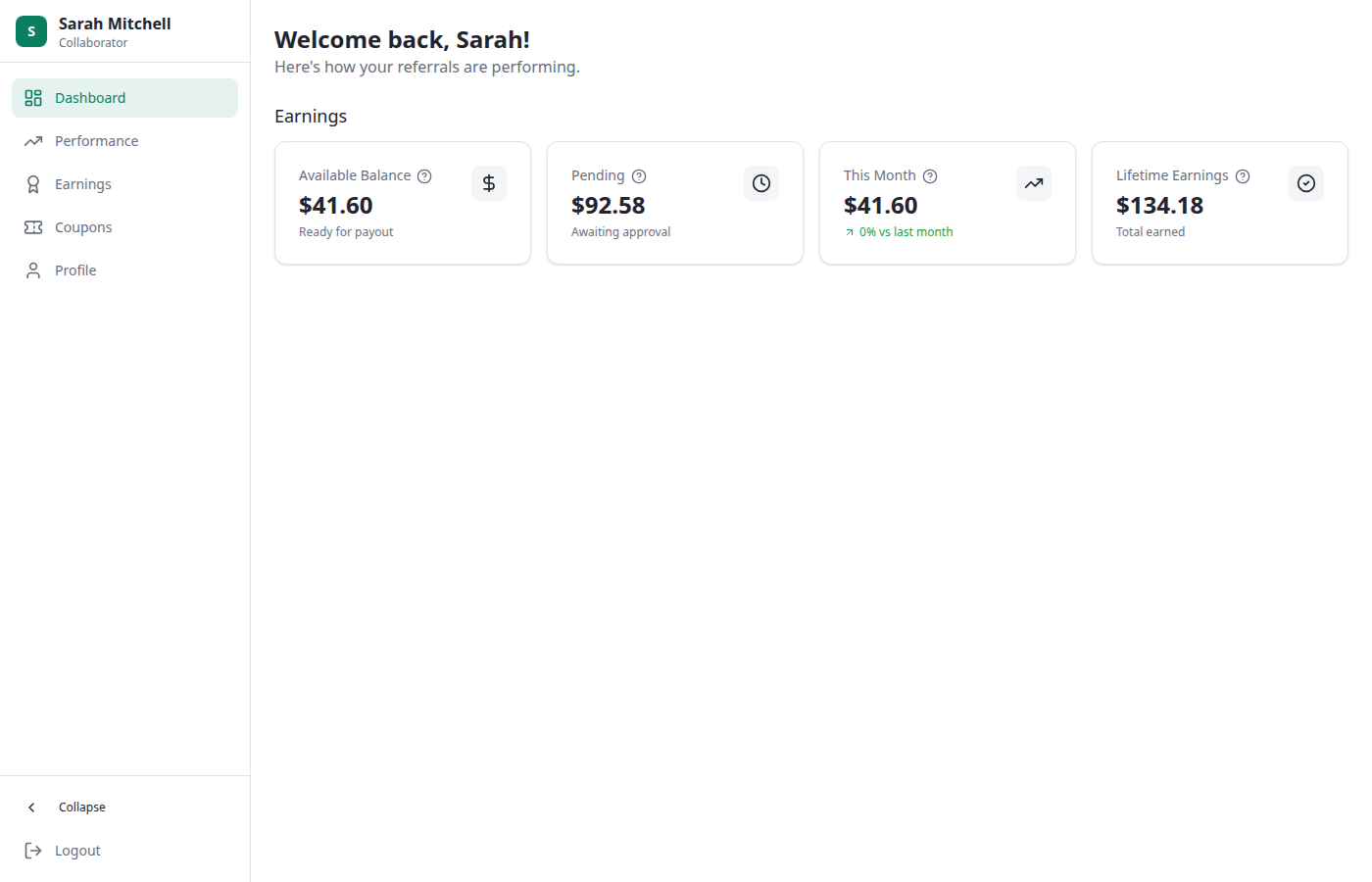Click the help icon next to Pending

pyautogui.click(x=639, y=175)
